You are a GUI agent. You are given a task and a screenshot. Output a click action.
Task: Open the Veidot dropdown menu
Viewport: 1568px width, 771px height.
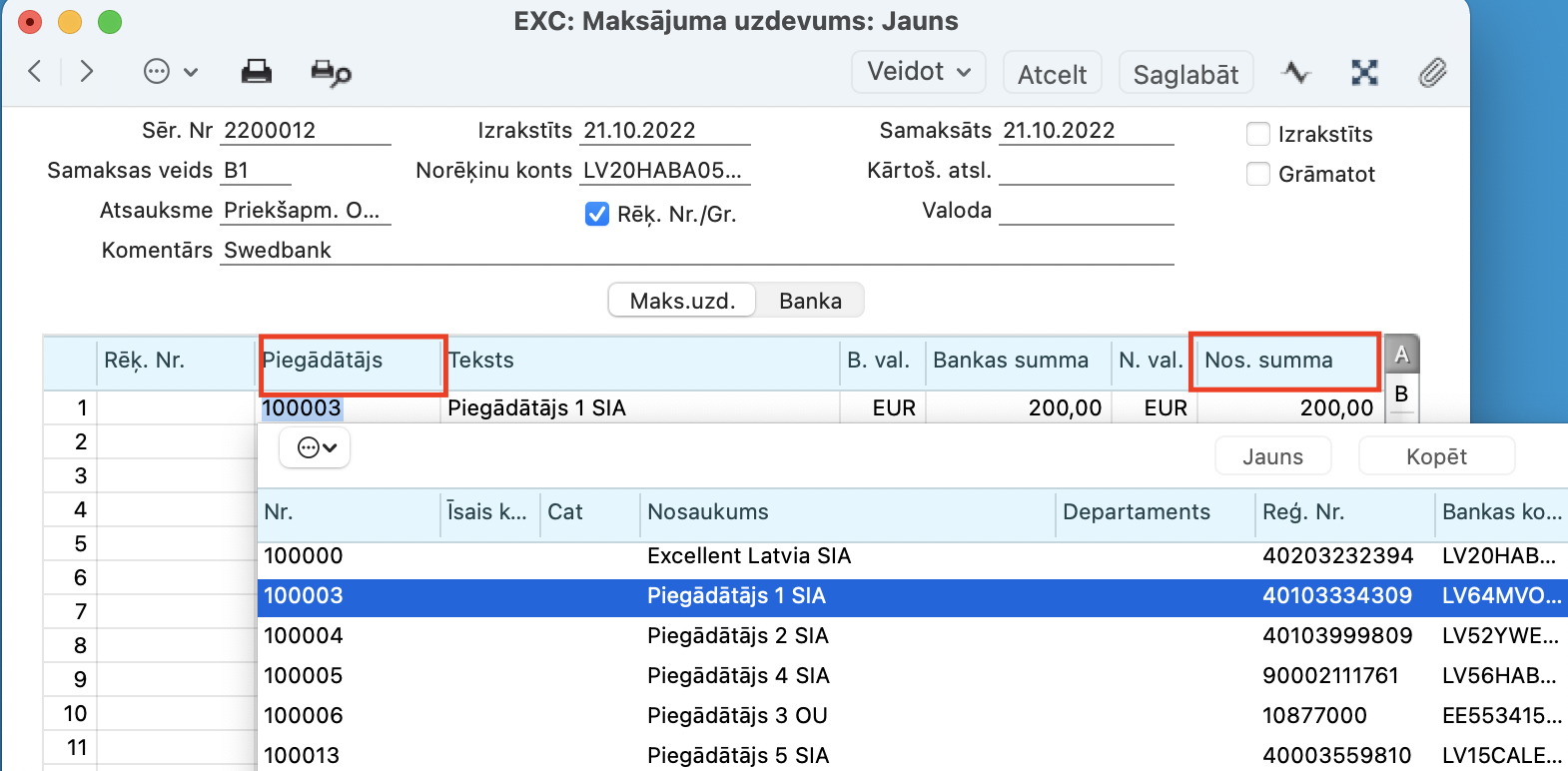coord(918,72)
